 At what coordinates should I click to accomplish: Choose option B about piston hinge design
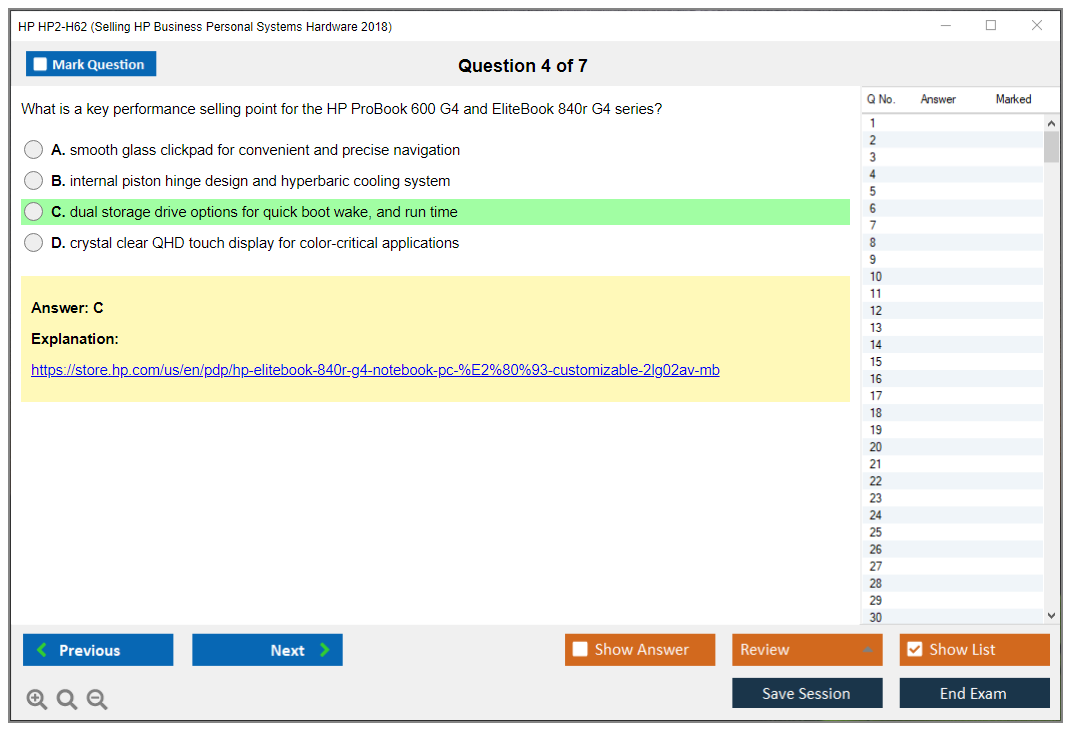[x=34, y=181]
